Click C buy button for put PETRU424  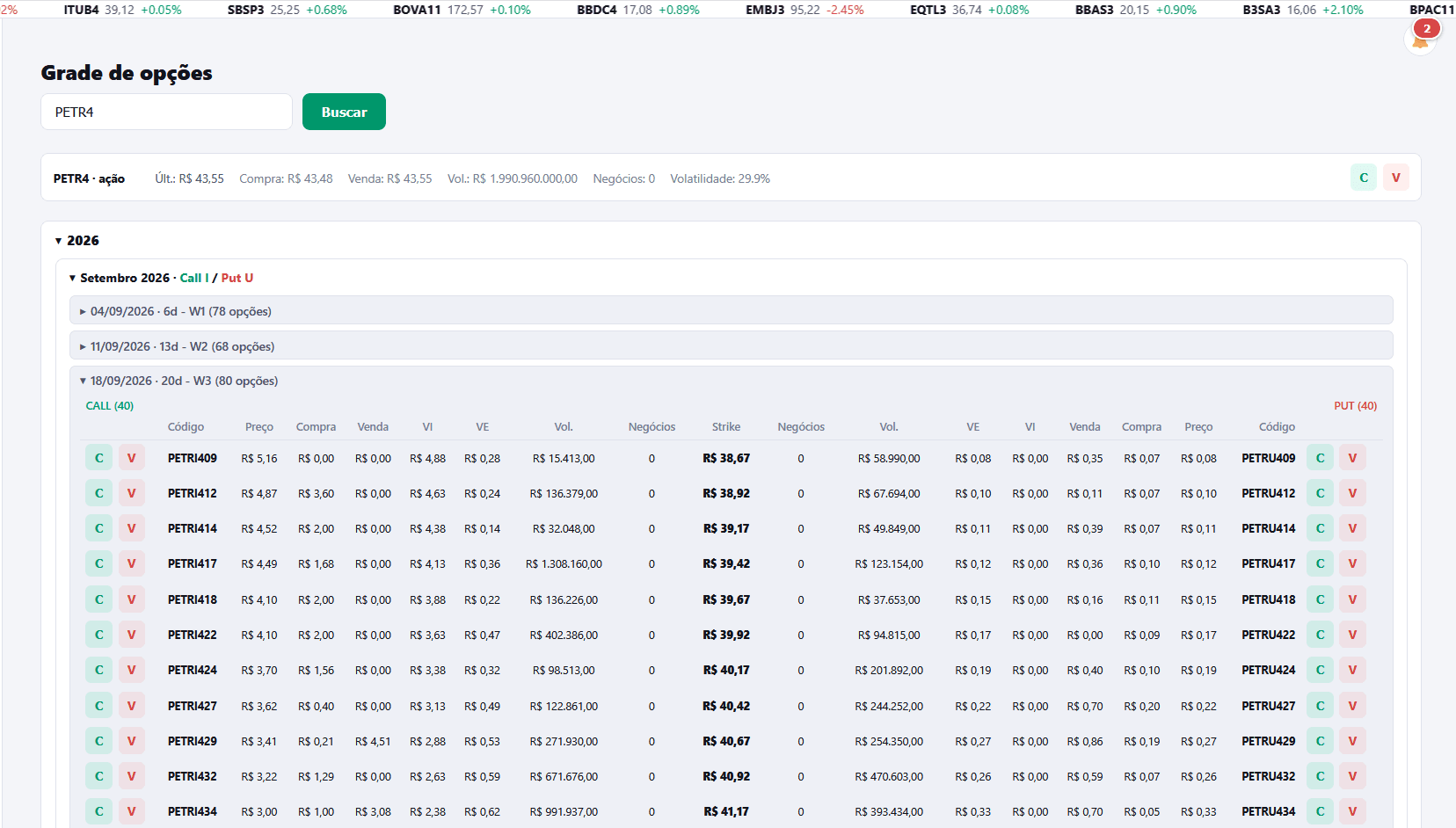1320,670
